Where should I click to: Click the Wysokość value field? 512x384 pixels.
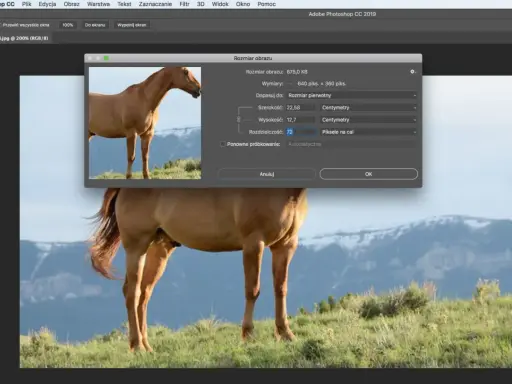click(300, 120)
